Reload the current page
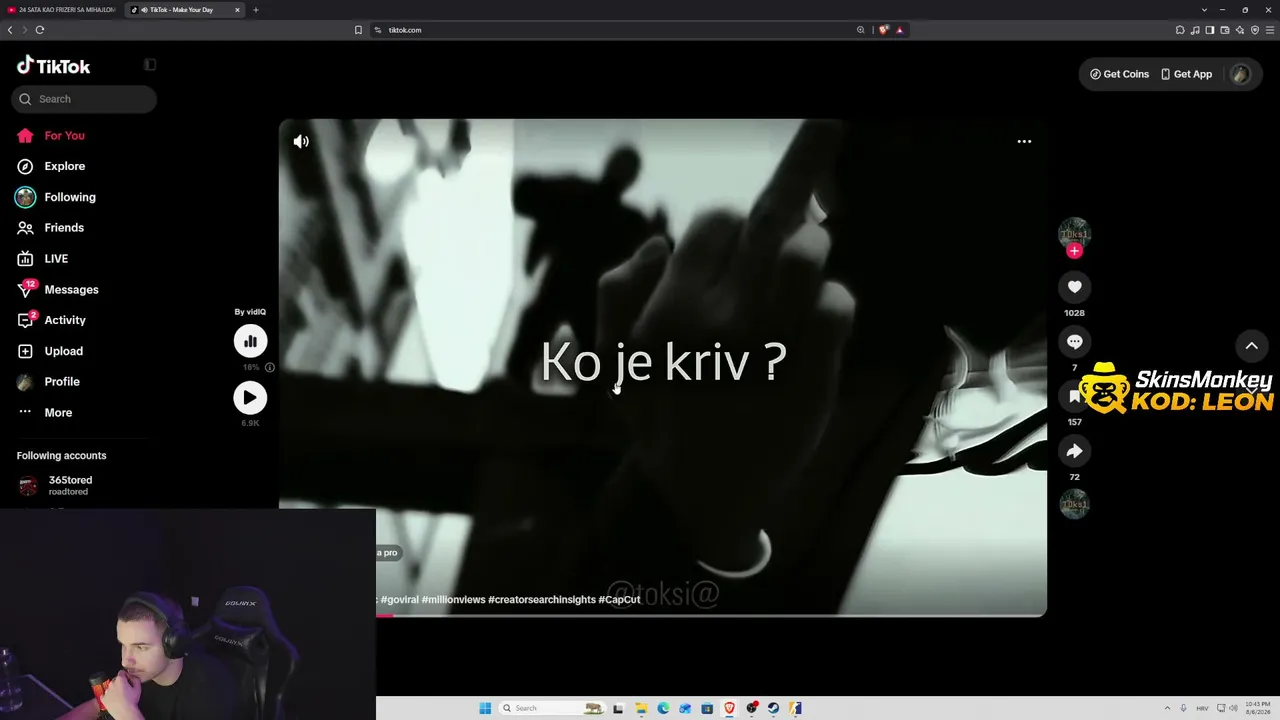The image size is (1280, 720). pyautogui.click(x=40, y=30)
